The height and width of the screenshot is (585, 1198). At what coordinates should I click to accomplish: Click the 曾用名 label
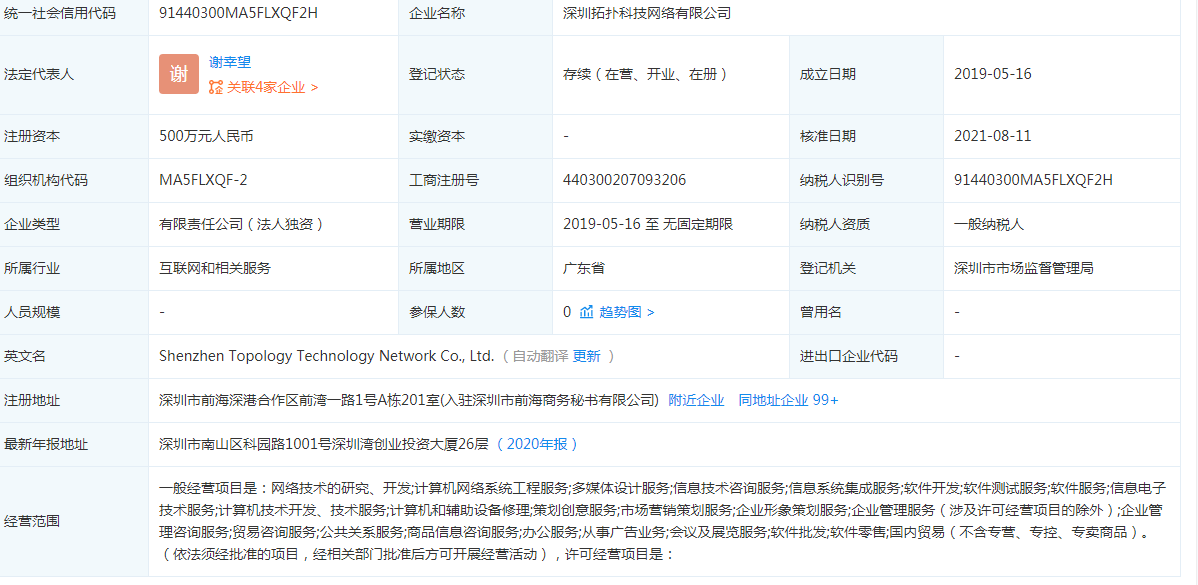(820, 312)
